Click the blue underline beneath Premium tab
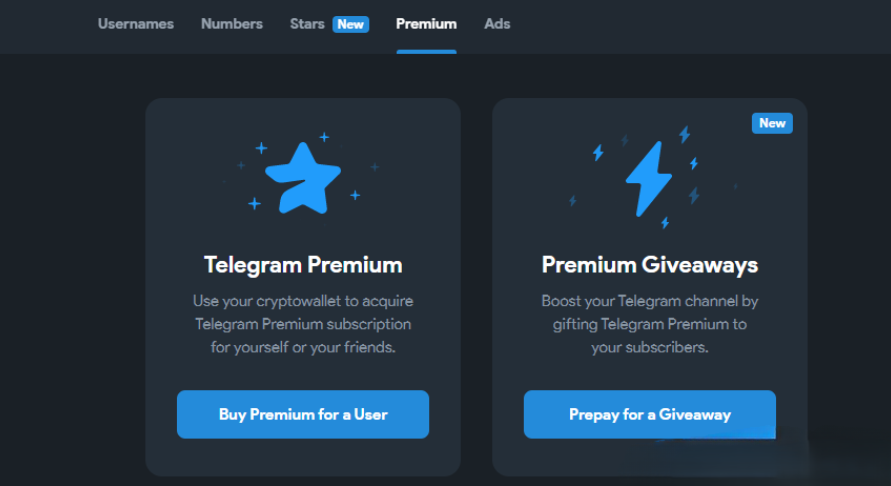 coord(426,52)
